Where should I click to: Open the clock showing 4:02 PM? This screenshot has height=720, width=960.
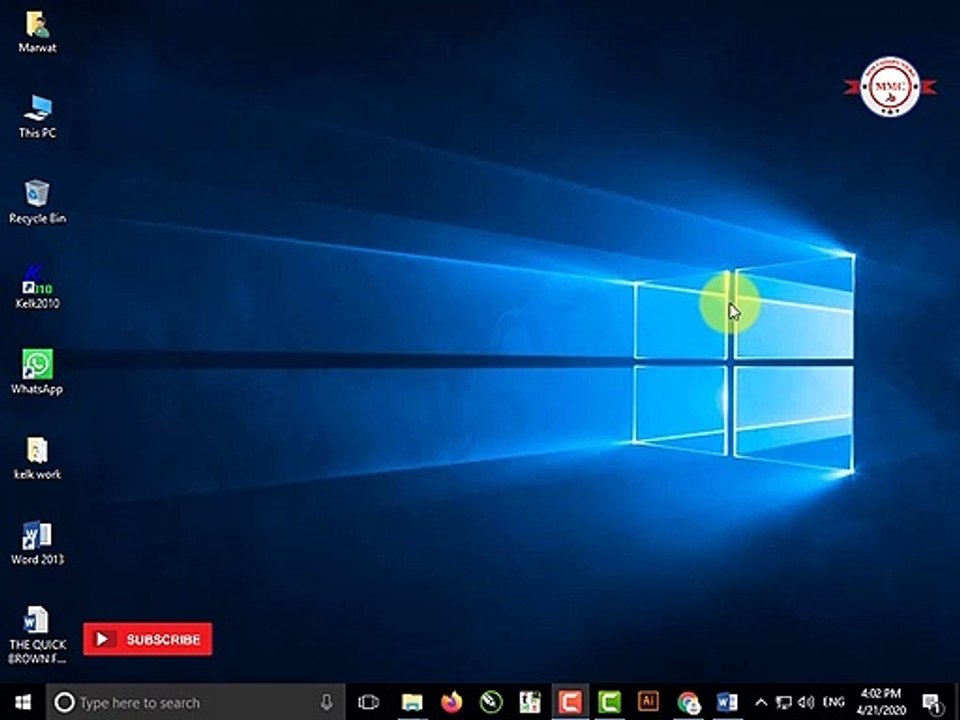click(x=881, y=702)
